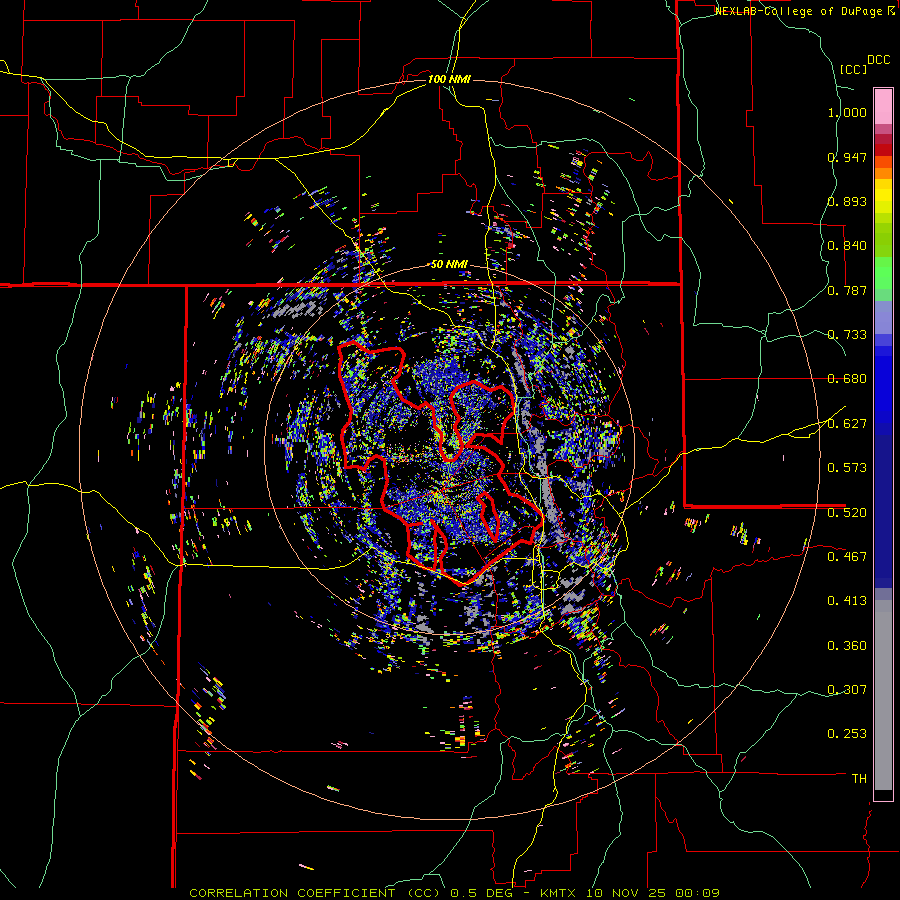Click the 0.360 scale value
The image size is (900, 900).
pos(847,646)
